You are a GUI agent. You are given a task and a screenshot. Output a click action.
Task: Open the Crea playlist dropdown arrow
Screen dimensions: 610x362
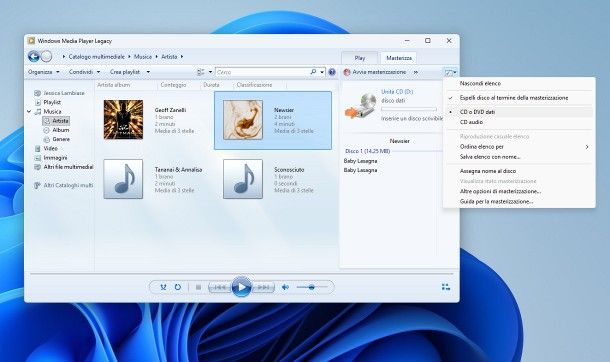148,72
